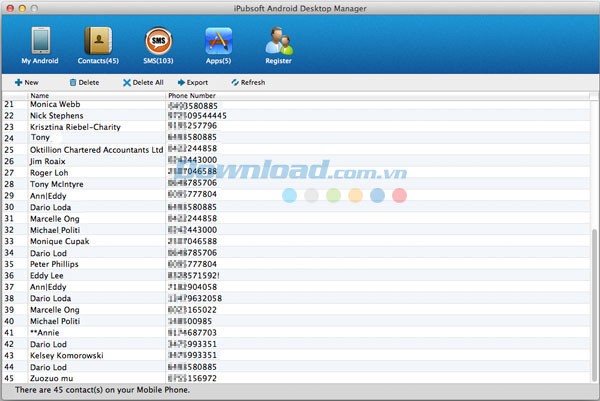
Task: Sort by the Name column header
Action: (40, 95)
